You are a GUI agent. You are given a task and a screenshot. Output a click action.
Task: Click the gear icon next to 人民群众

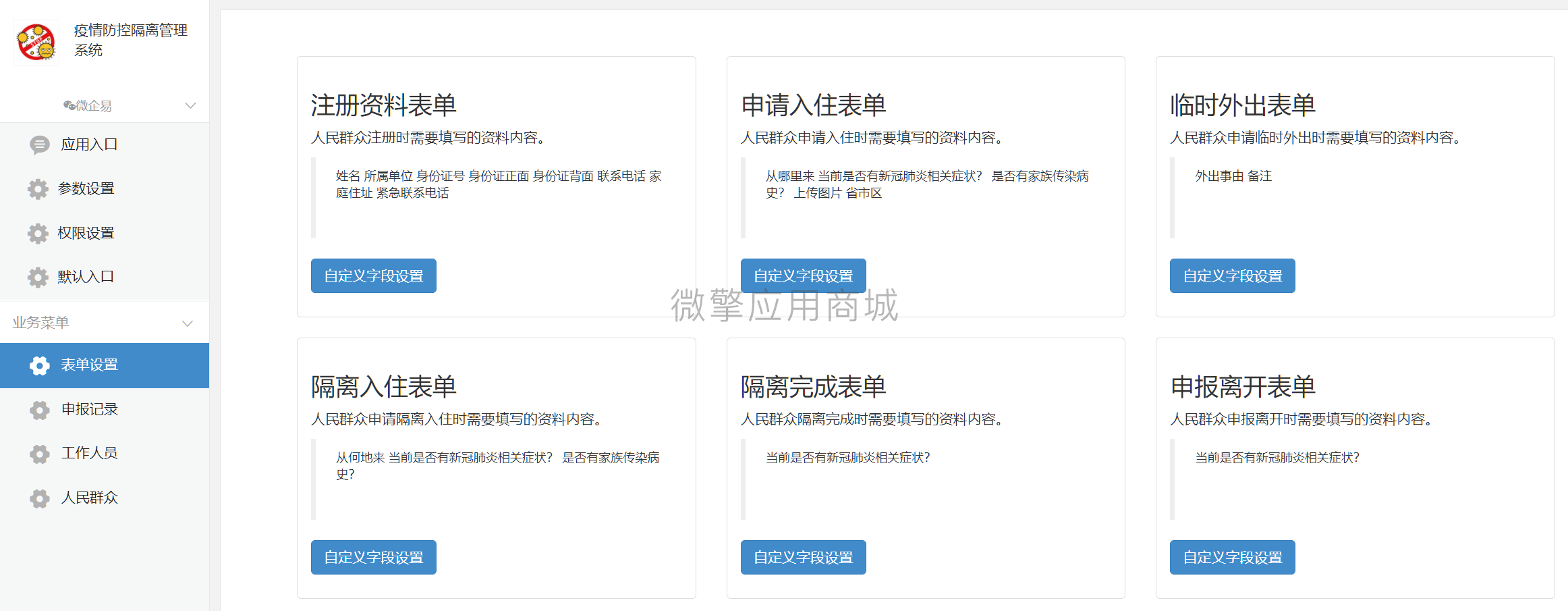pyautogui.click(x=40, y=498)
